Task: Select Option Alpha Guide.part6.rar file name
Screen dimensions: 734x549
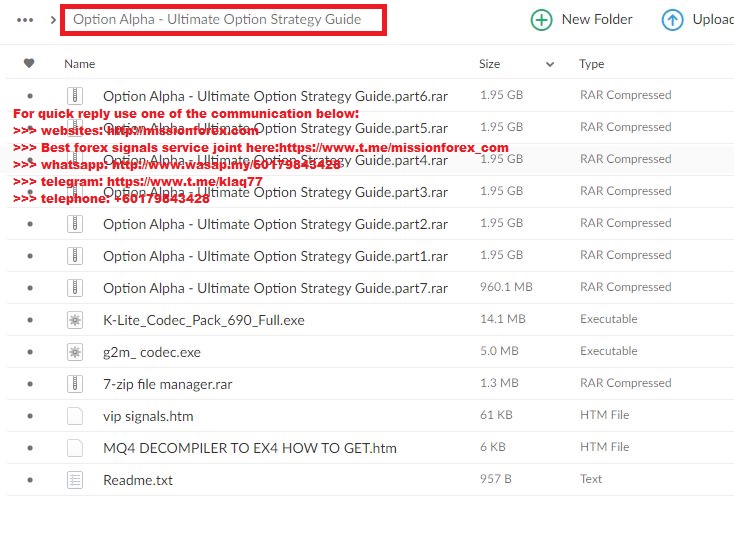Action: 275,96
